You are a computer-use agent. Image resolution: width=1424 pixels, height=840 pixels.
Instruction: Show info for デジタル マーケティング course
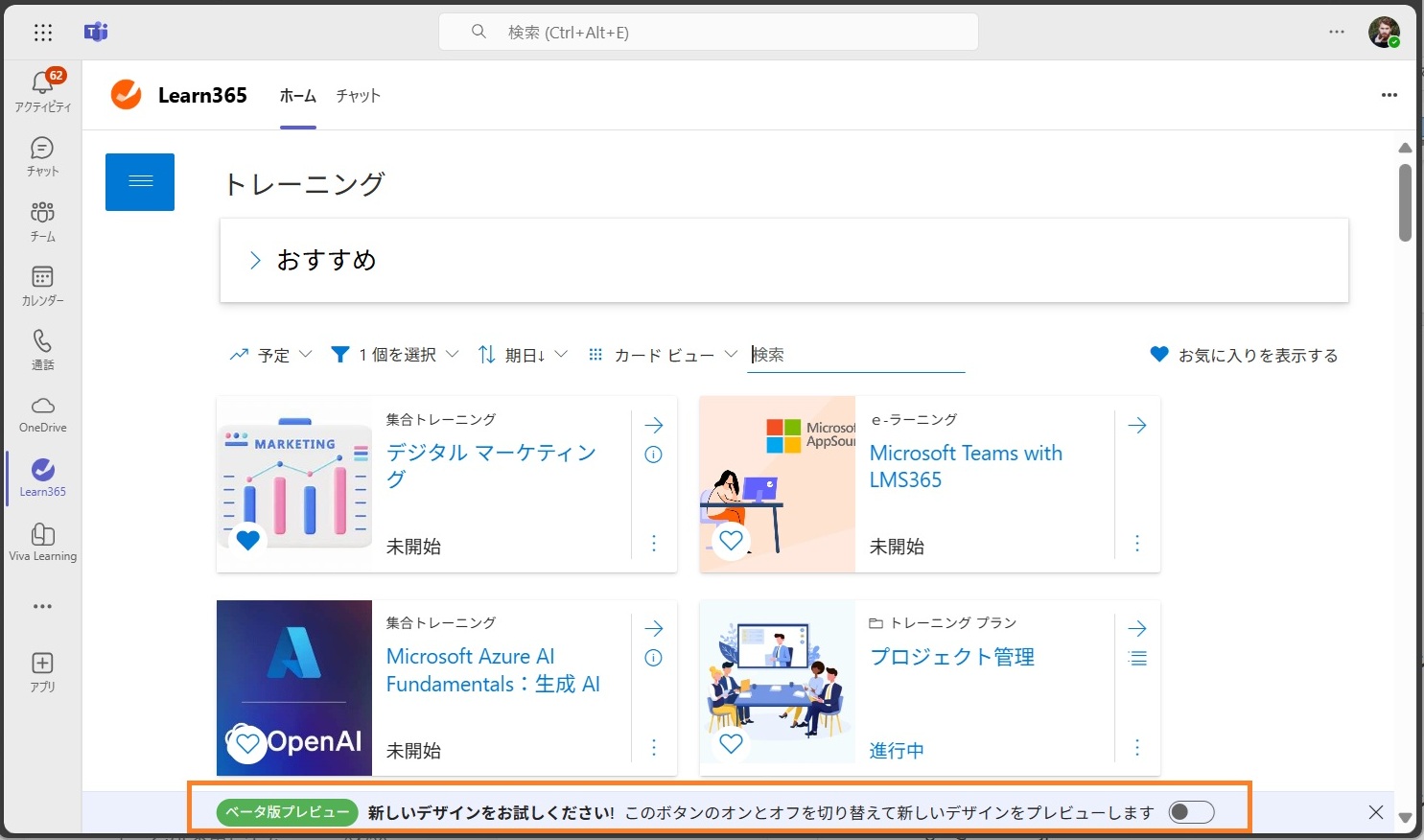[654, 455]
